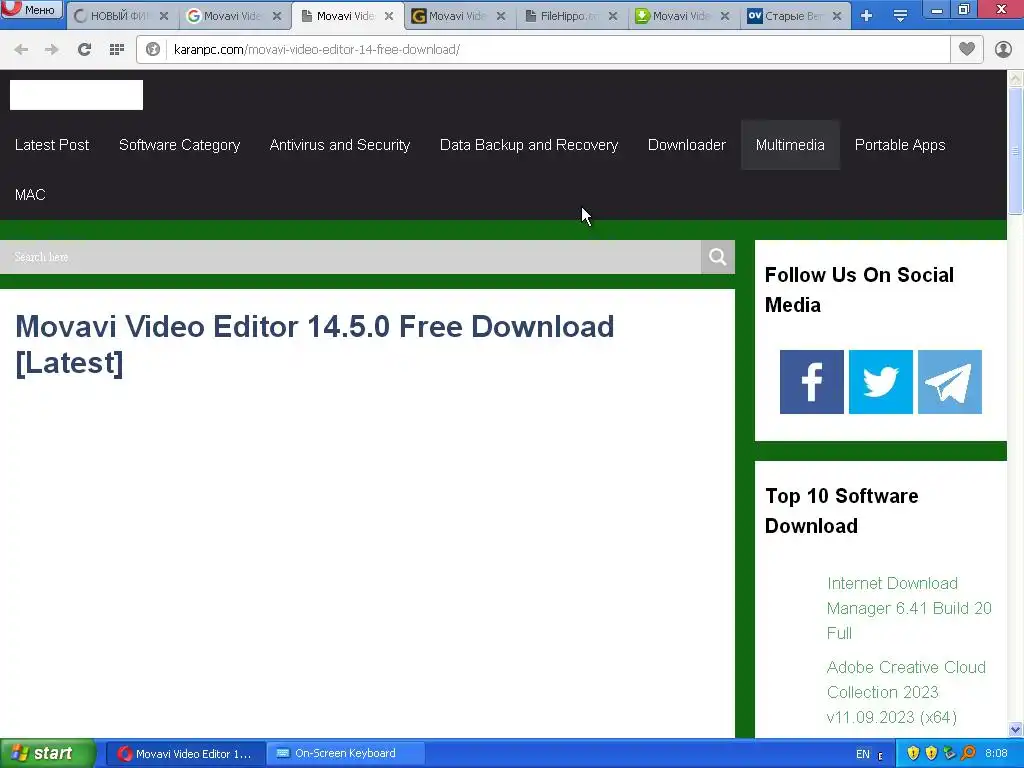This screenshot has width=1024, height=768.
Task: Open the MAC category
Action: tap(30, 195)
